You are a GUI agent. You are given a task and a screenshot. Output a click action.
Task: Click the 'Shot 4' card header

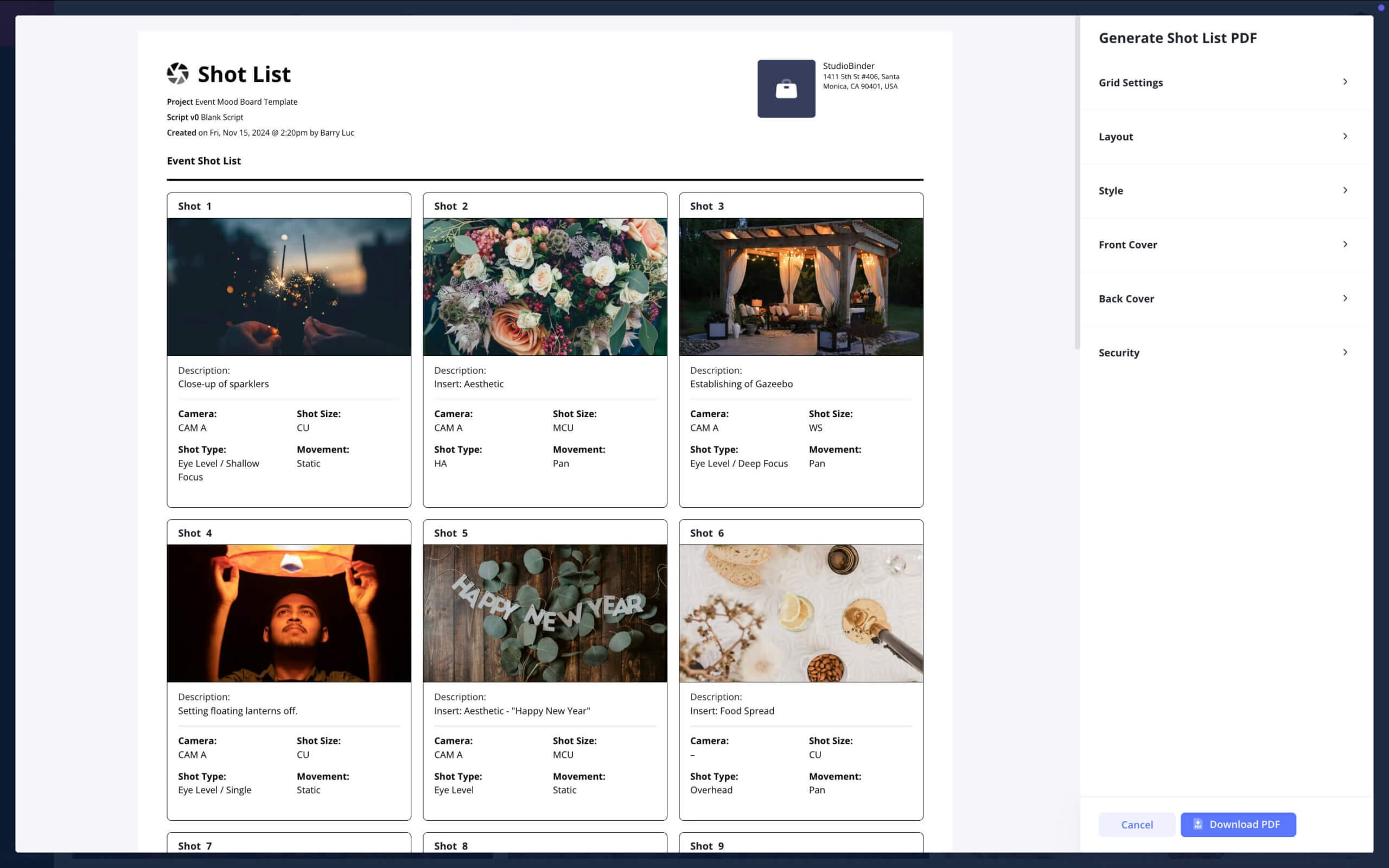[x=289, y=533]
